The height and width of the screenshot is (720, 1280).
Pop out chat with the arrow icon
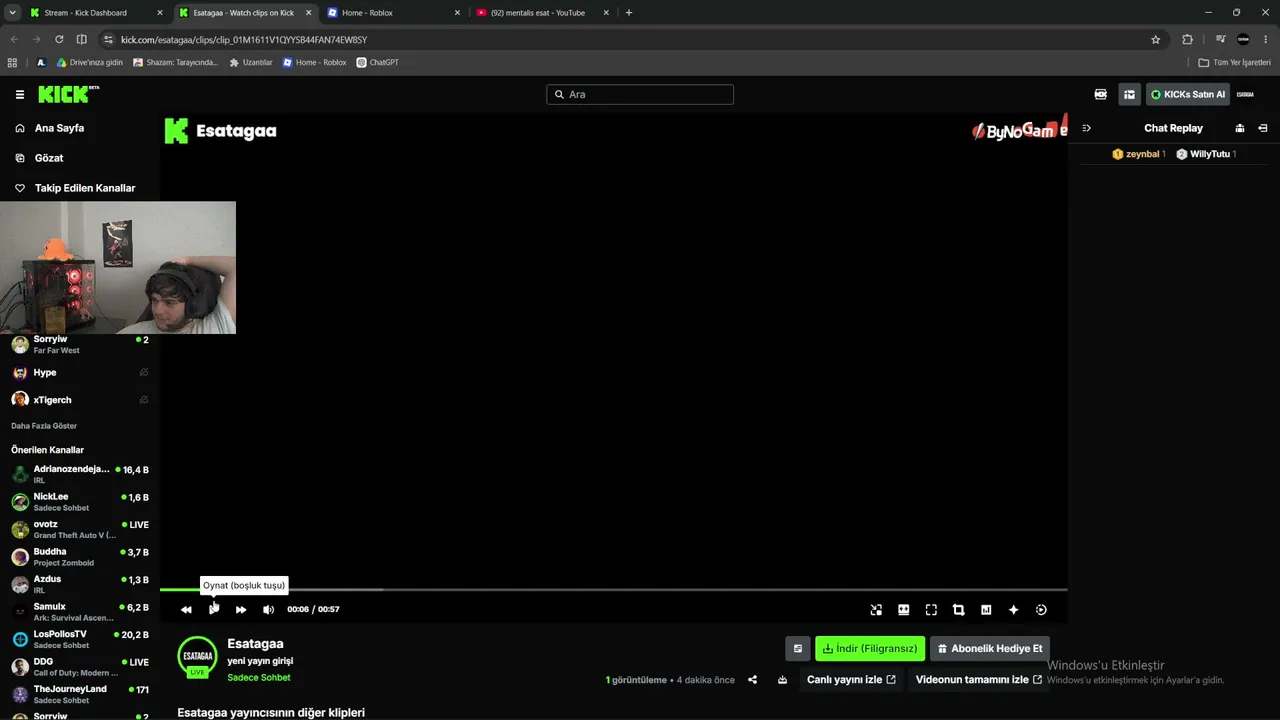click(x=1263, y=128)
